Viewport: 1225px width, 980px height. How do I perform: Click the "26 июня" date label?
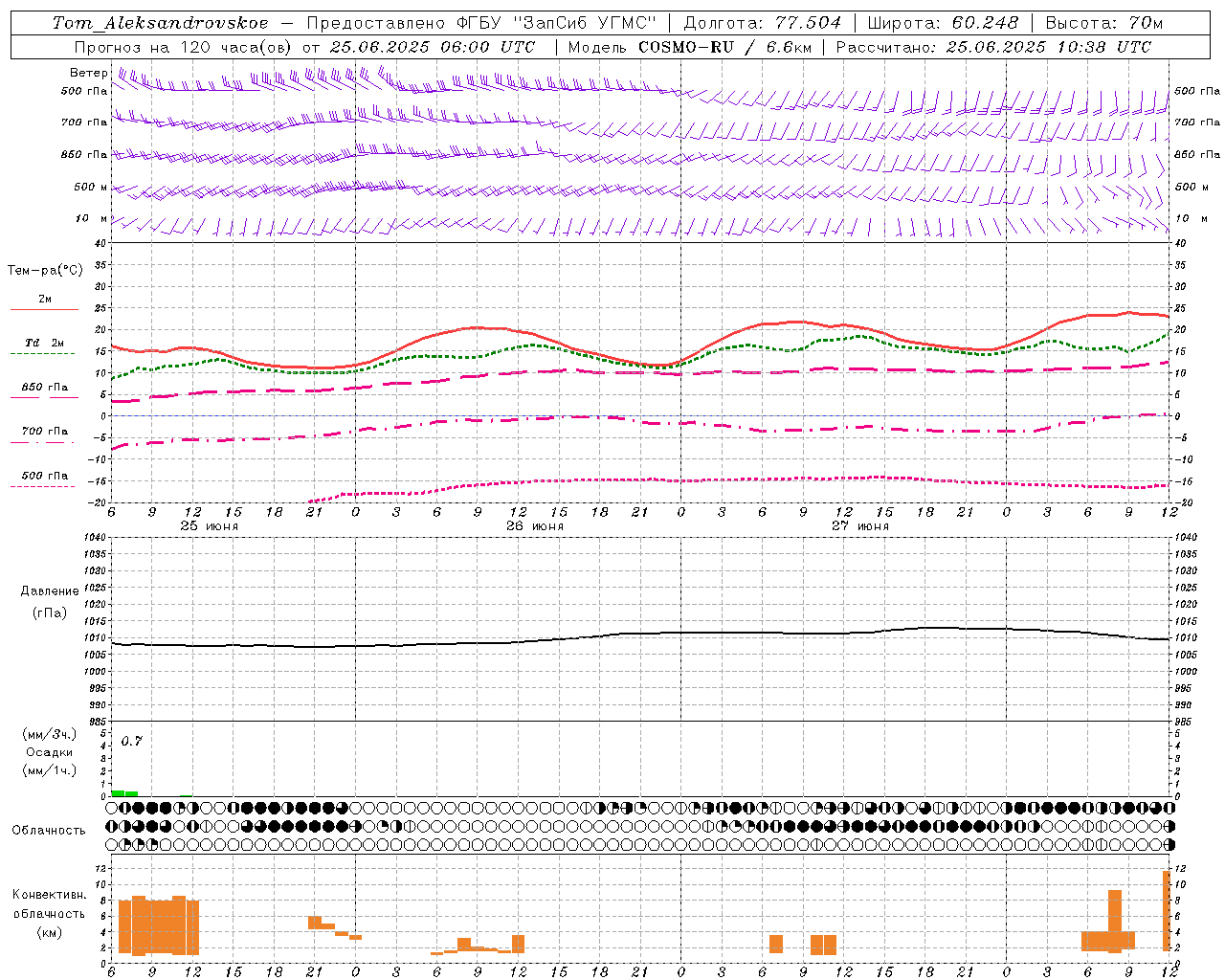coord(535,526)
